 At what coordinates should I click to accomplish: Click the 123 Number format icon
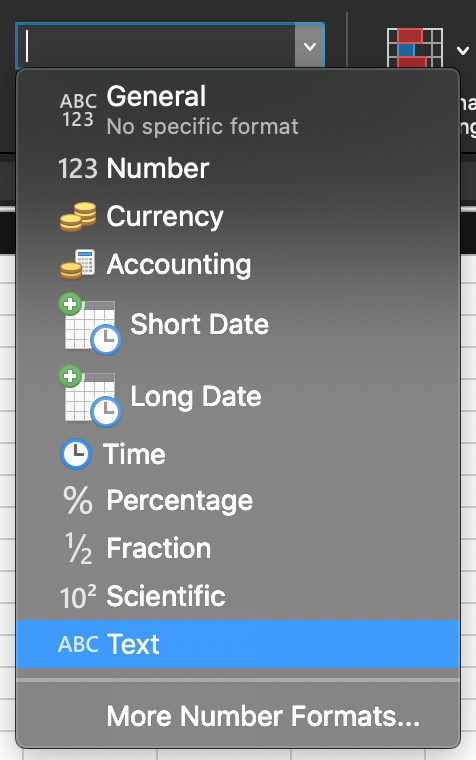click(x=78, y=169)
